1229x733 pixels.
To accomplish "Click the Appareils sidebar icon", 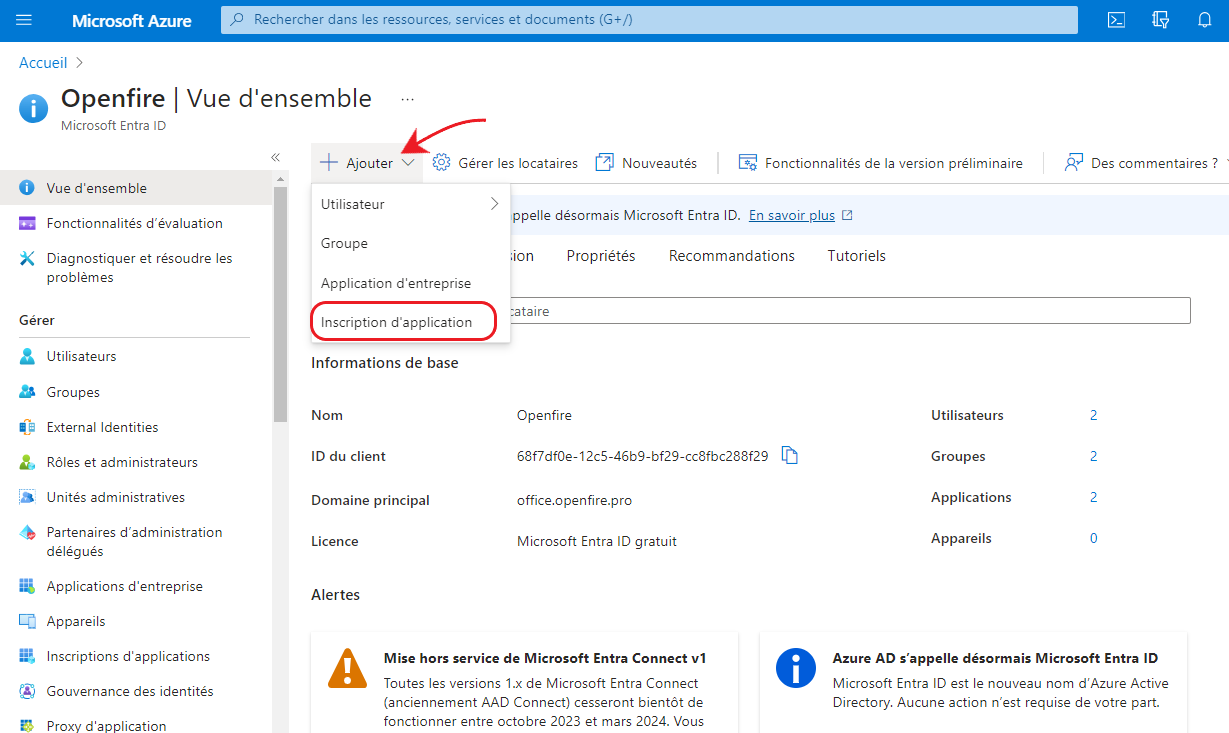I will click(x=28, y=621).
